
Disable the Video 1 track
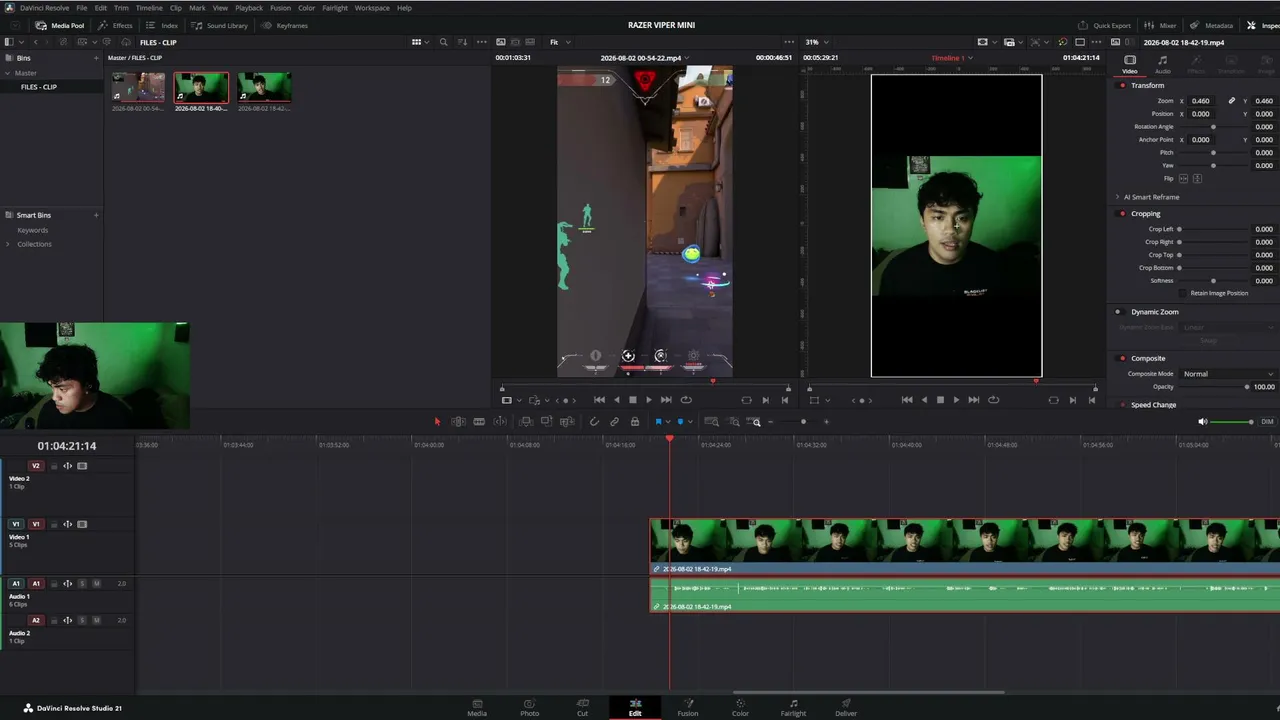(82, 524)
